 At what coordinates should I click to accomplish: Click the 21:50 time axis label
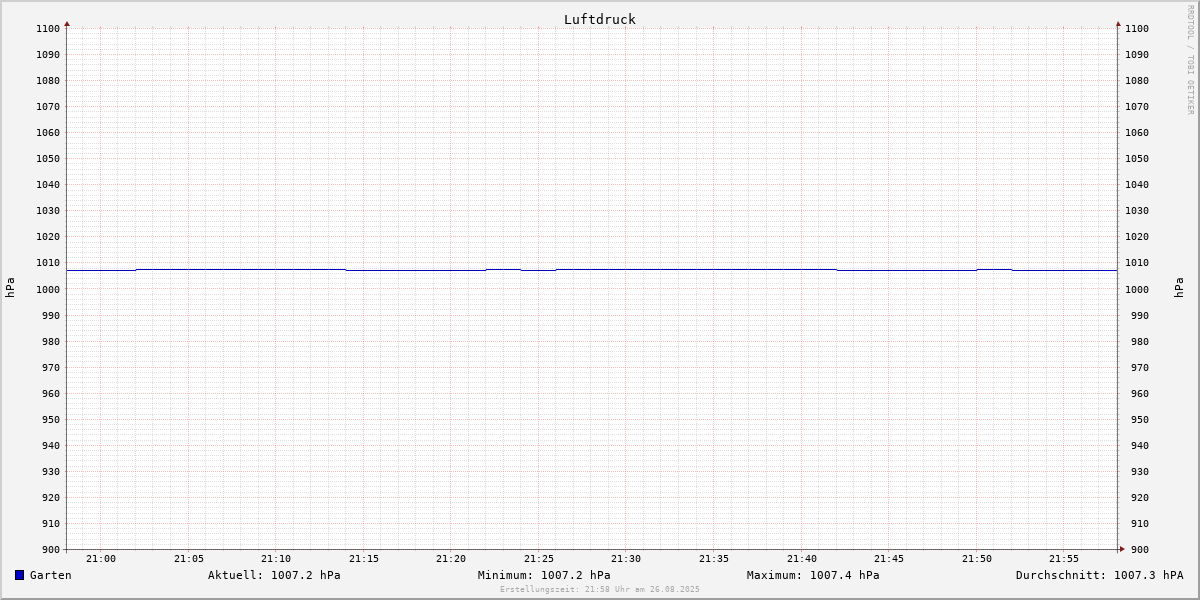tap(977, 559)
